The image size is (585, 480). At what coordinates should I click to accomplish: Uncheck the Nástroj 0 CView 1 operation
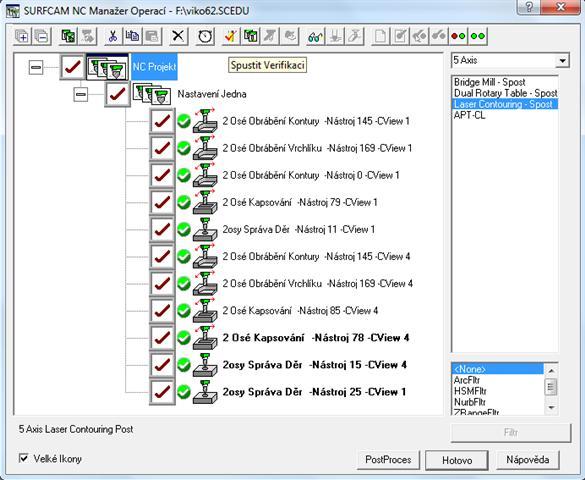162,175
